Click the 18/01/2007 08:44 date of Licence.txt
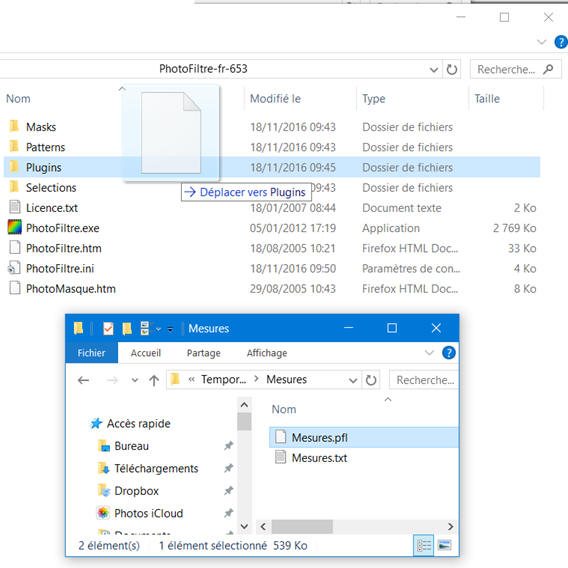Viewport: 568px width, 568px height. (293, 208)
